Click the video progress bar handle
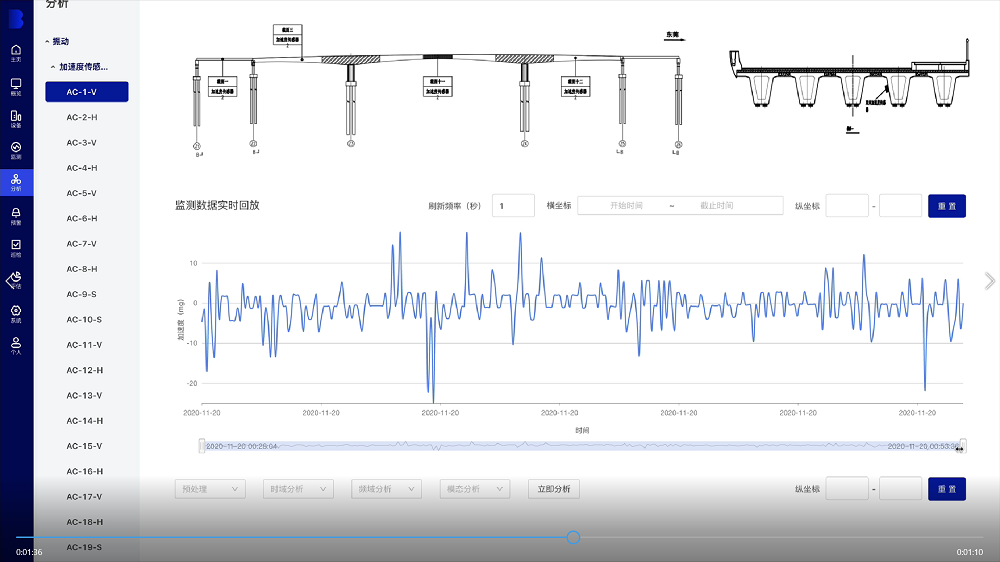 click(573, 537)
